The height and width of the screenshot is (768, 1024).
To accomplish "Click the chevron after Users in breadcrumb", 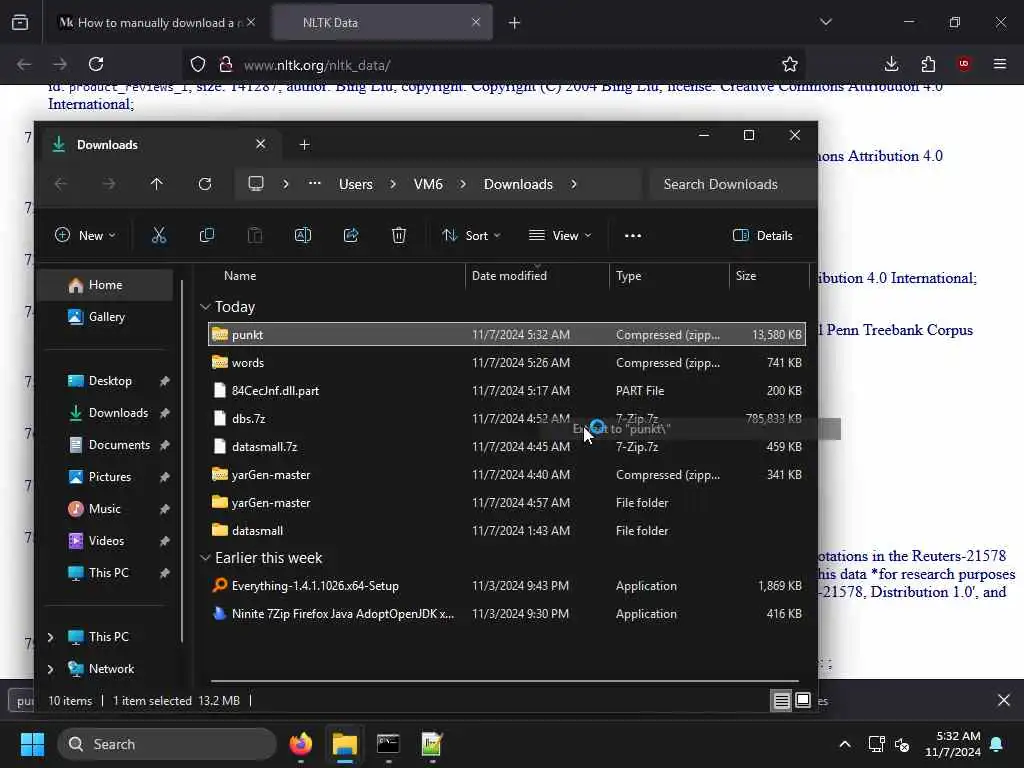I will coord(393,184).
